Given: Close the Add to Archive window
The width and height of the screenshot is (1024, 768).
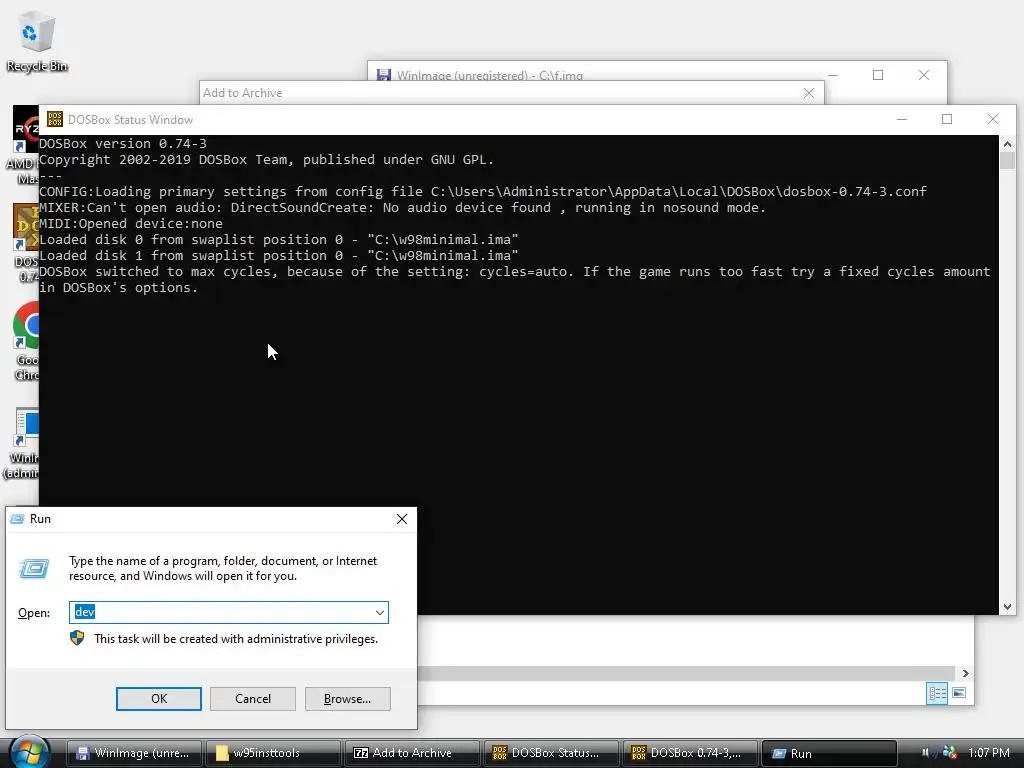Looking at the screenshot, I should tap(808, 93).
